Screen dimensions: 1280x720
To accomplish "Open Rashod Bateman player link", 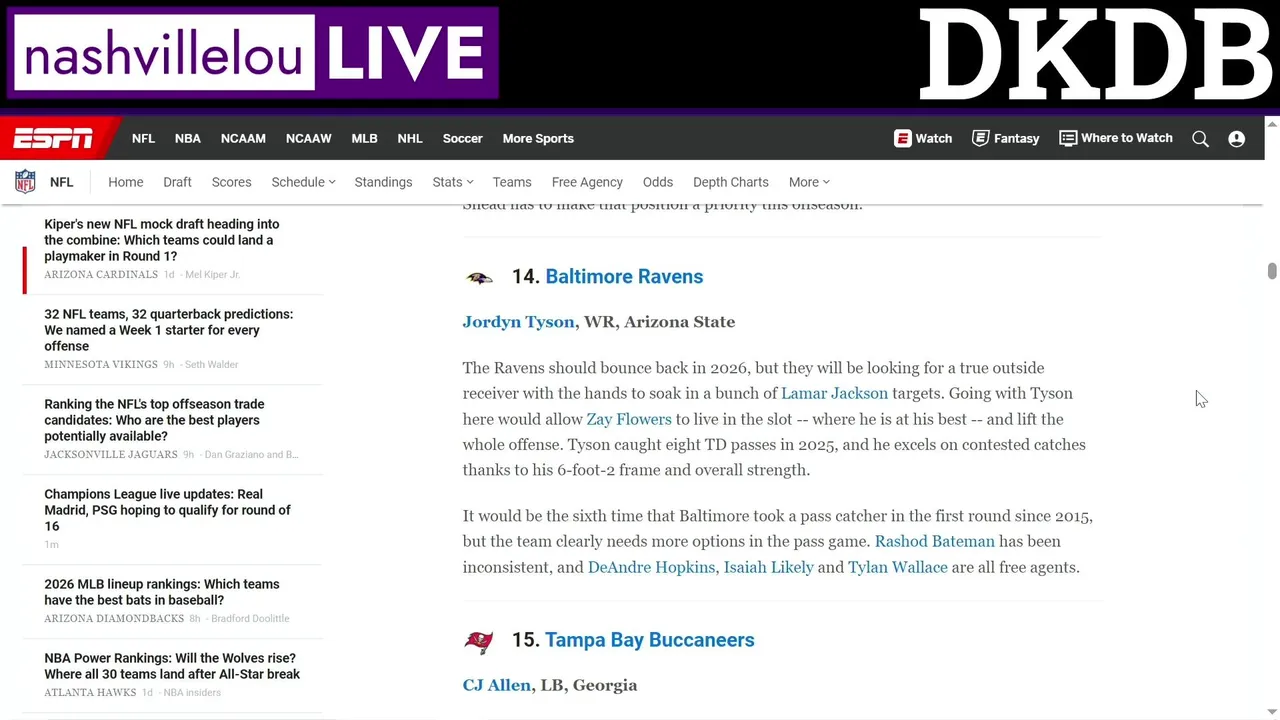I will click(935, 541).
